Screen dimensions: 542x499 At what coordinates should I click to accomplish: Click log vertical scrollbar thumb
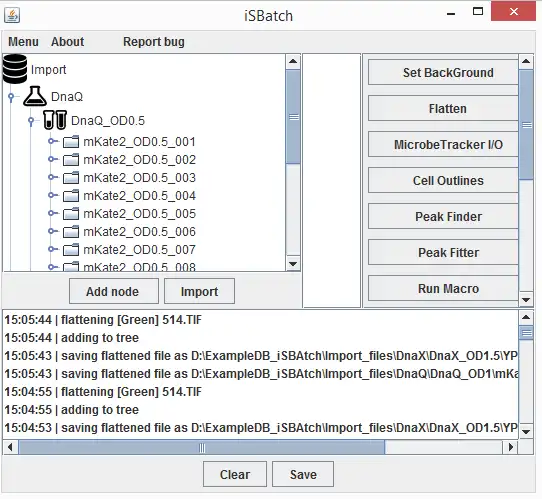point(526,333)
